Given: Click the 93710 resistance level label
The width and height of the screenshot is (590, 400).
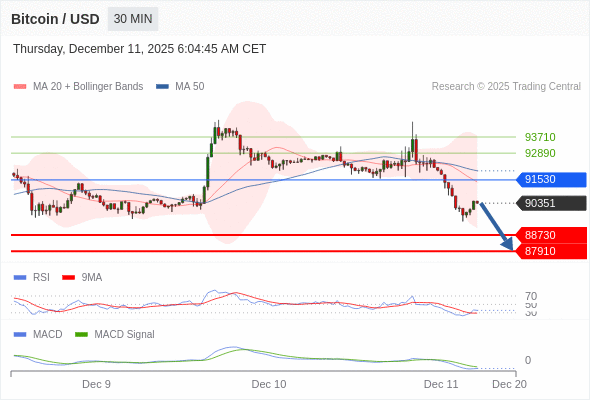Looking at the screenshot, I should point(540,137).
